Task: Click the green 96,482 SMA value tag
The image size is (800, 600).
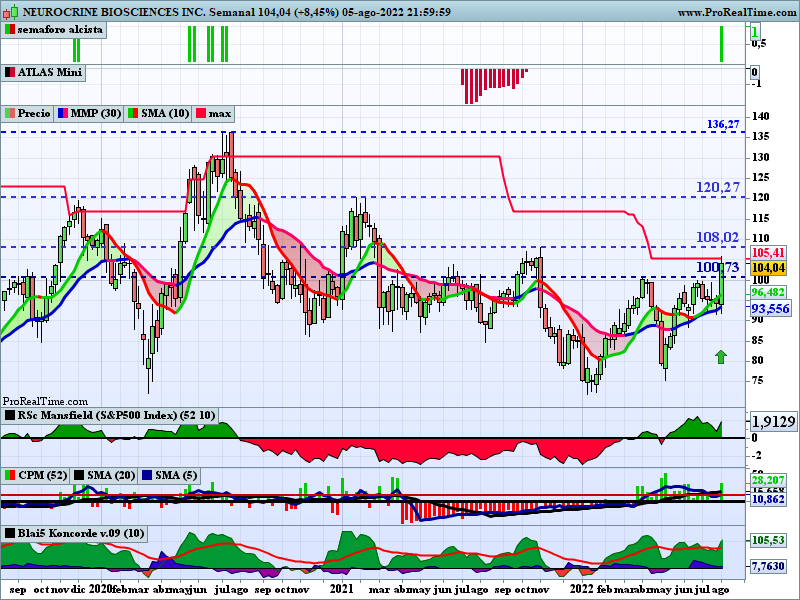Action: [768, 292]
